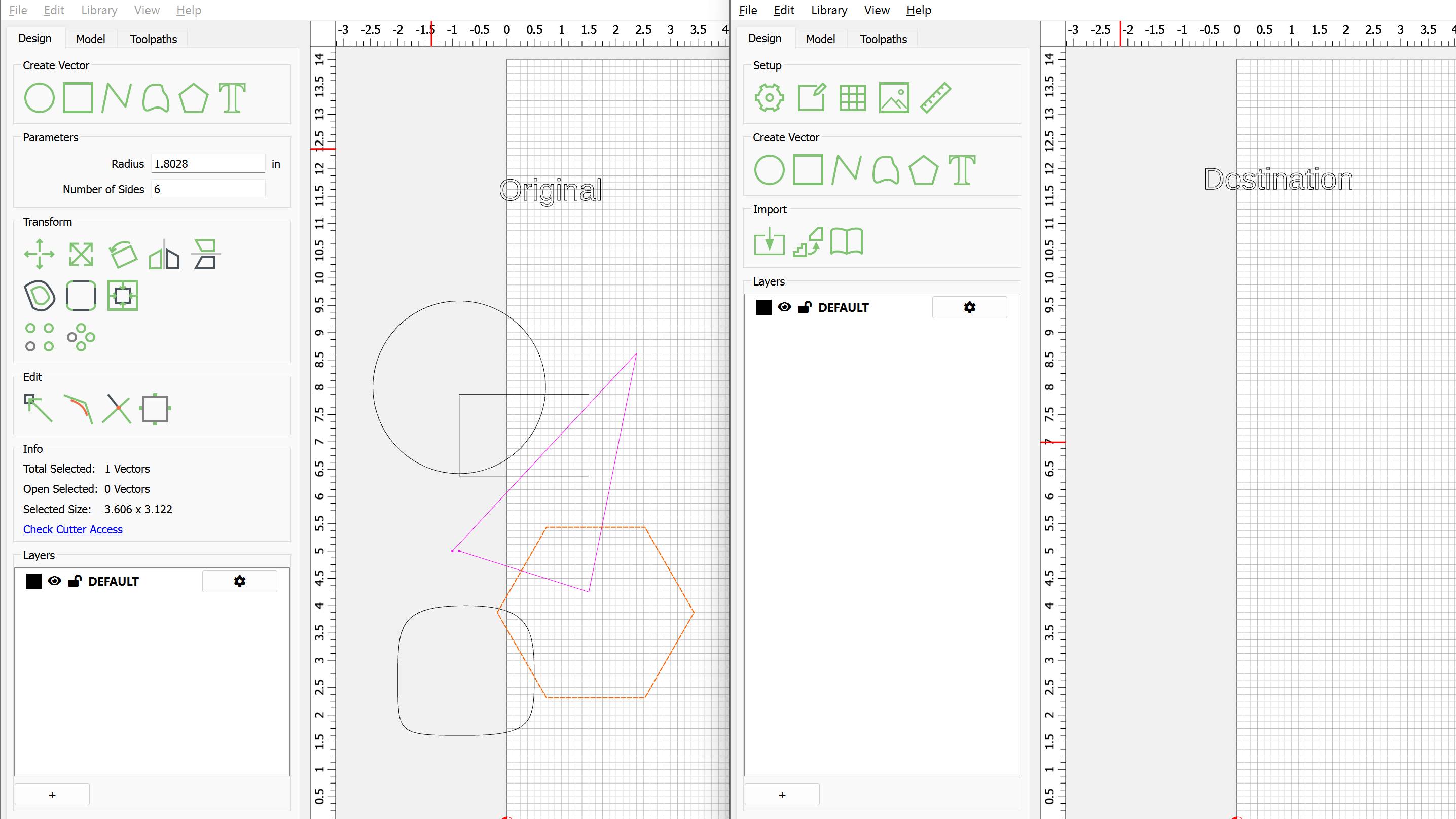This screenshot has height=819, width=1456.
Task: Open the Job Setup gear in right window
Action: pyautogui.click(x=769, y=98)
